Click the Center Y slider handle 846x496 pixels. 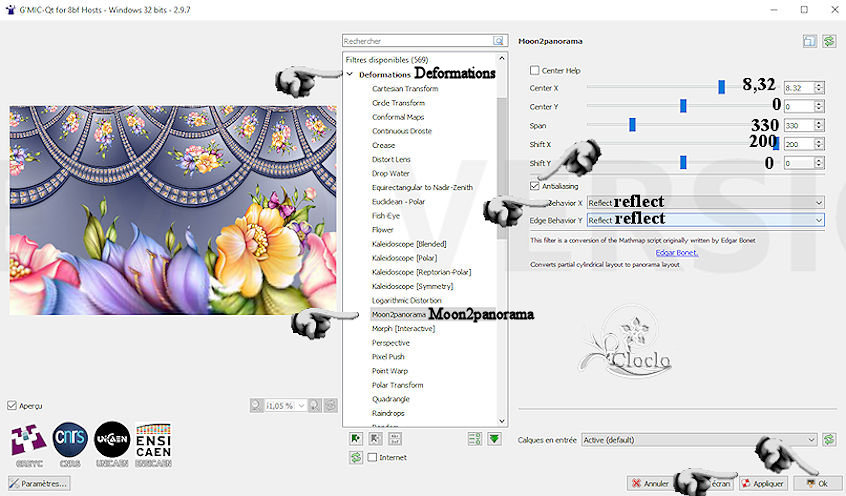pyautogui.click(x=683, y=105)
